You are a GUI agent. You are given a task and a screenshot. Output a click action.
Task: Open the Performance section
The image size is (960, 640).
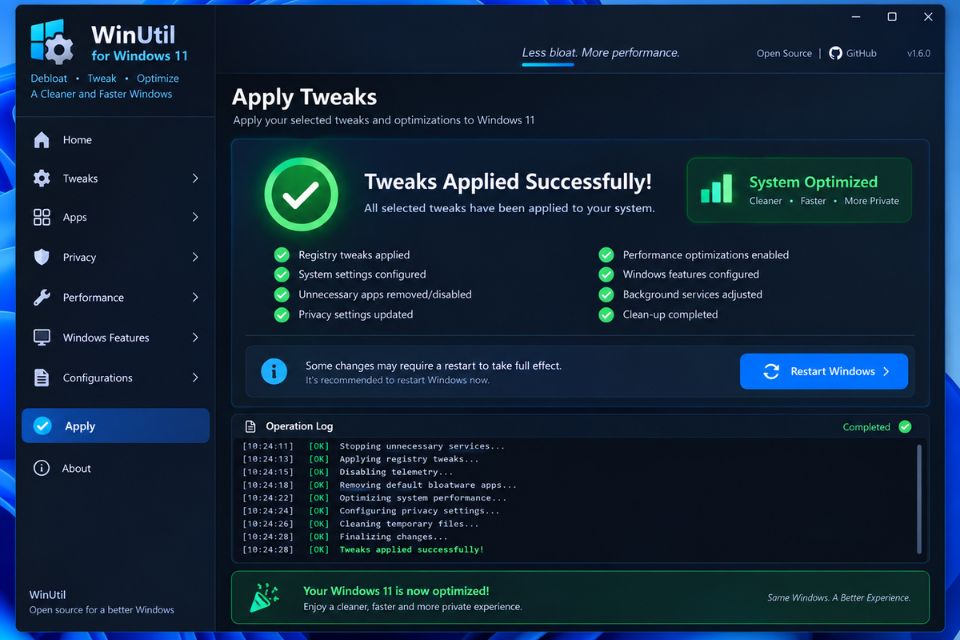(116, 297)
